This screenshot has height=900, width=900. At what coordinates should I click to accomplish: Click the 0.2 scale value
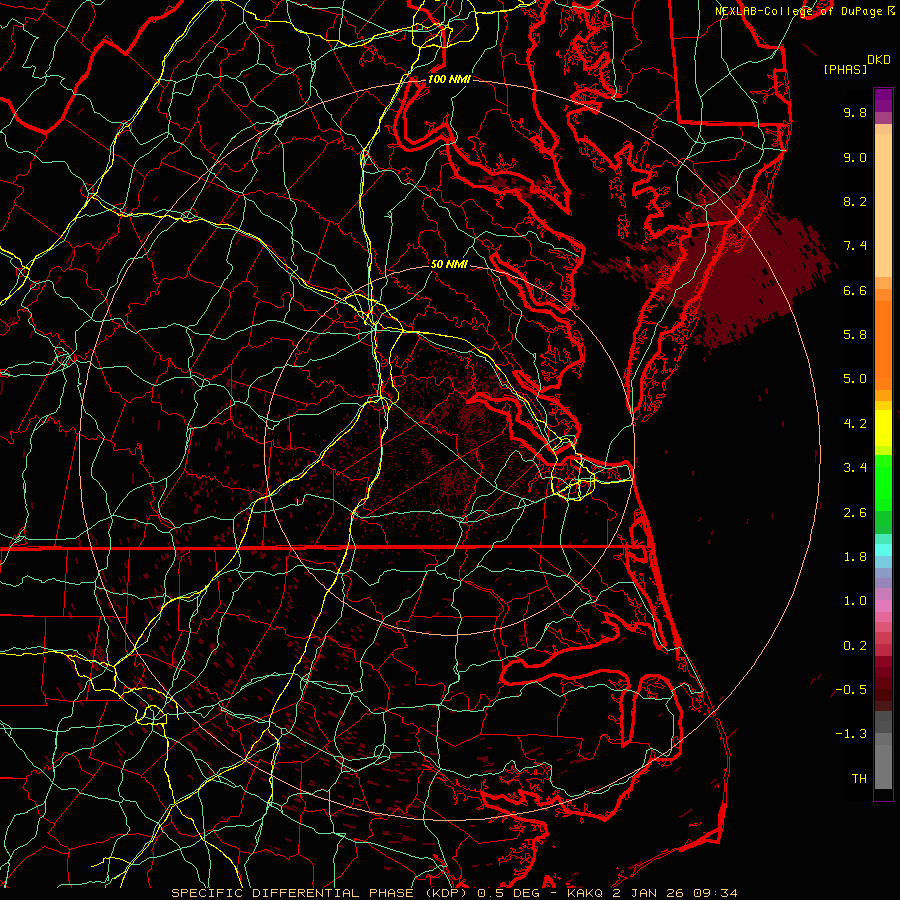coord(855,646)
